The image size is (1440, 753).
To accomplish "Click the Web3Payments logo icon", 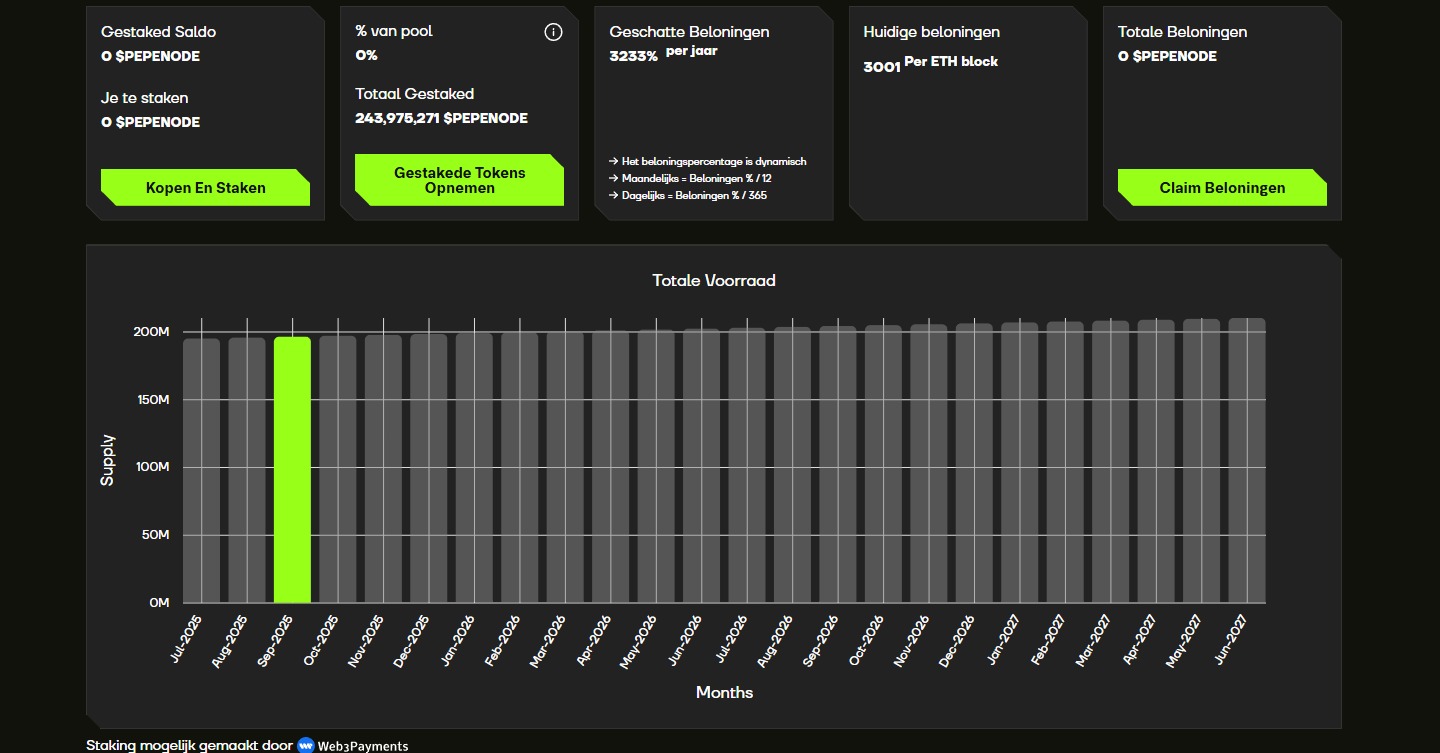I will (306, 746).
